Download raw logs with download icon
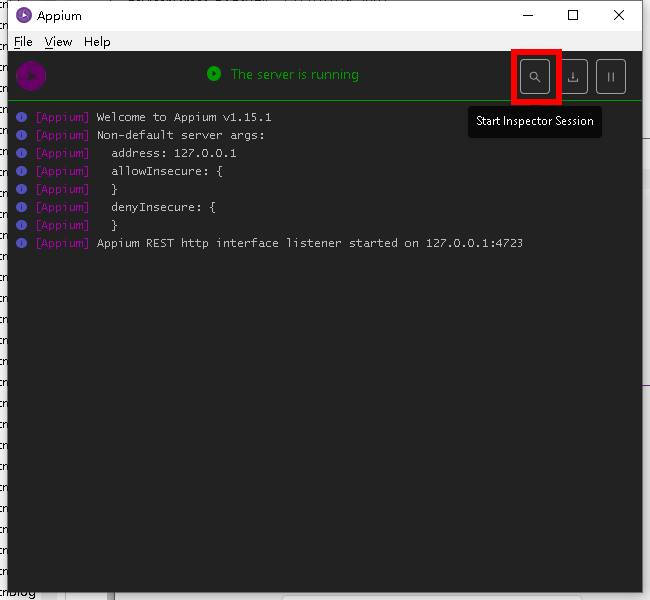Viewport: 650px width, 600px height. (573, 77)
